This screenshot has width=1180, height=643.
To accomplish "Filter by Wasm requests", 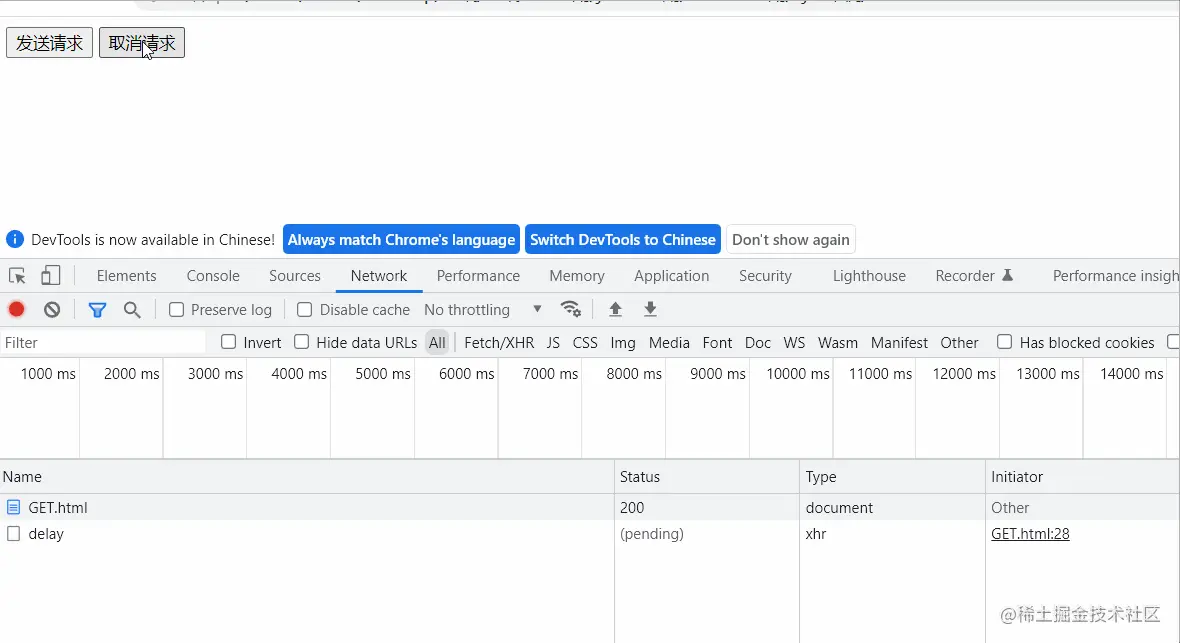I will pos(838,343).
